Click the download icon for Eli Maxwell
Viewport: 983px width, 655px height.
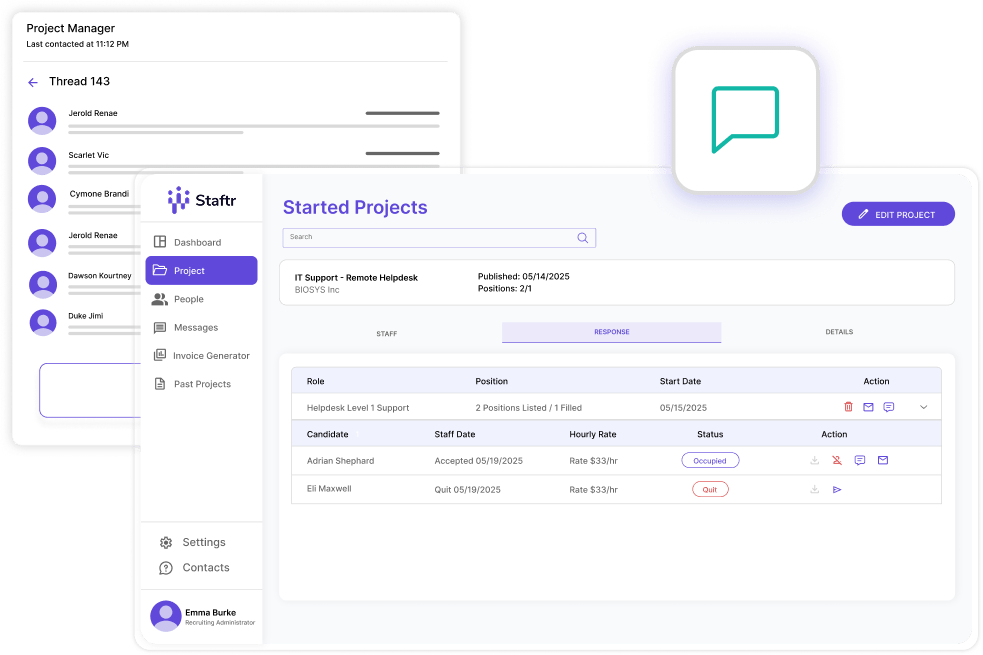click(815, 490)
